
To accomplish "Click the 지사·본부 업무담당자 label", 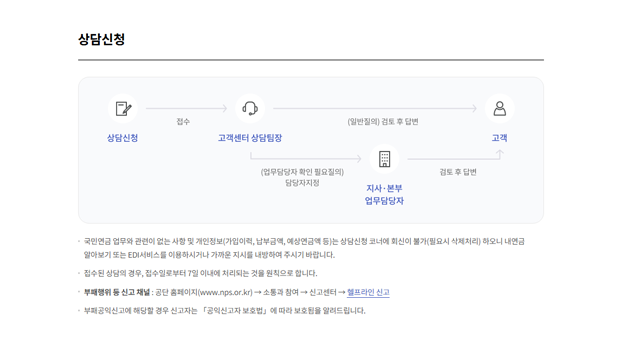I will point(384,194).
